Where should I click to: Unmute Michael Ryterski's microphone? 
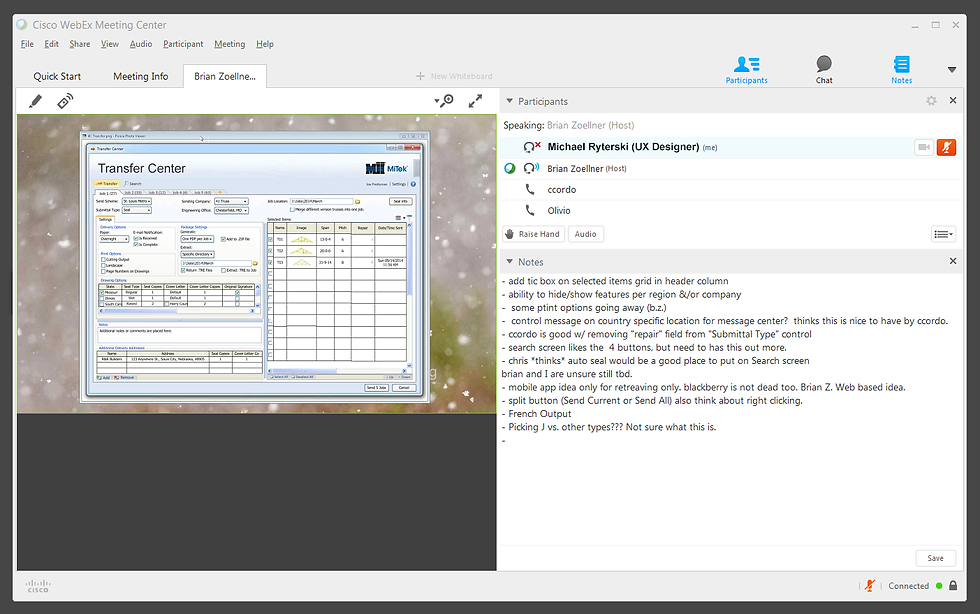[946, 148]
